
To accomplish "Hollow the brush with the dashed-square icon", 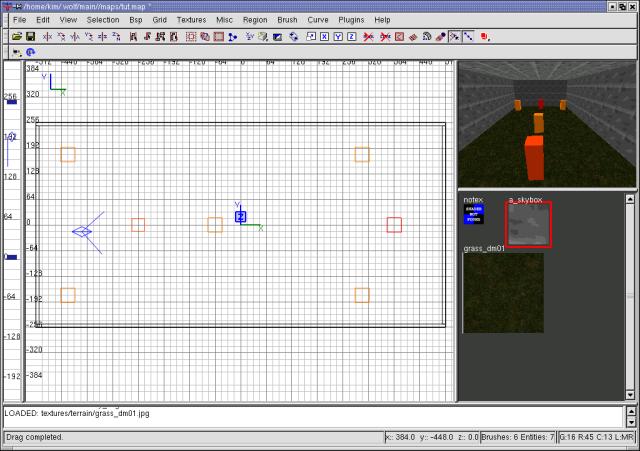I will [191, 37].
